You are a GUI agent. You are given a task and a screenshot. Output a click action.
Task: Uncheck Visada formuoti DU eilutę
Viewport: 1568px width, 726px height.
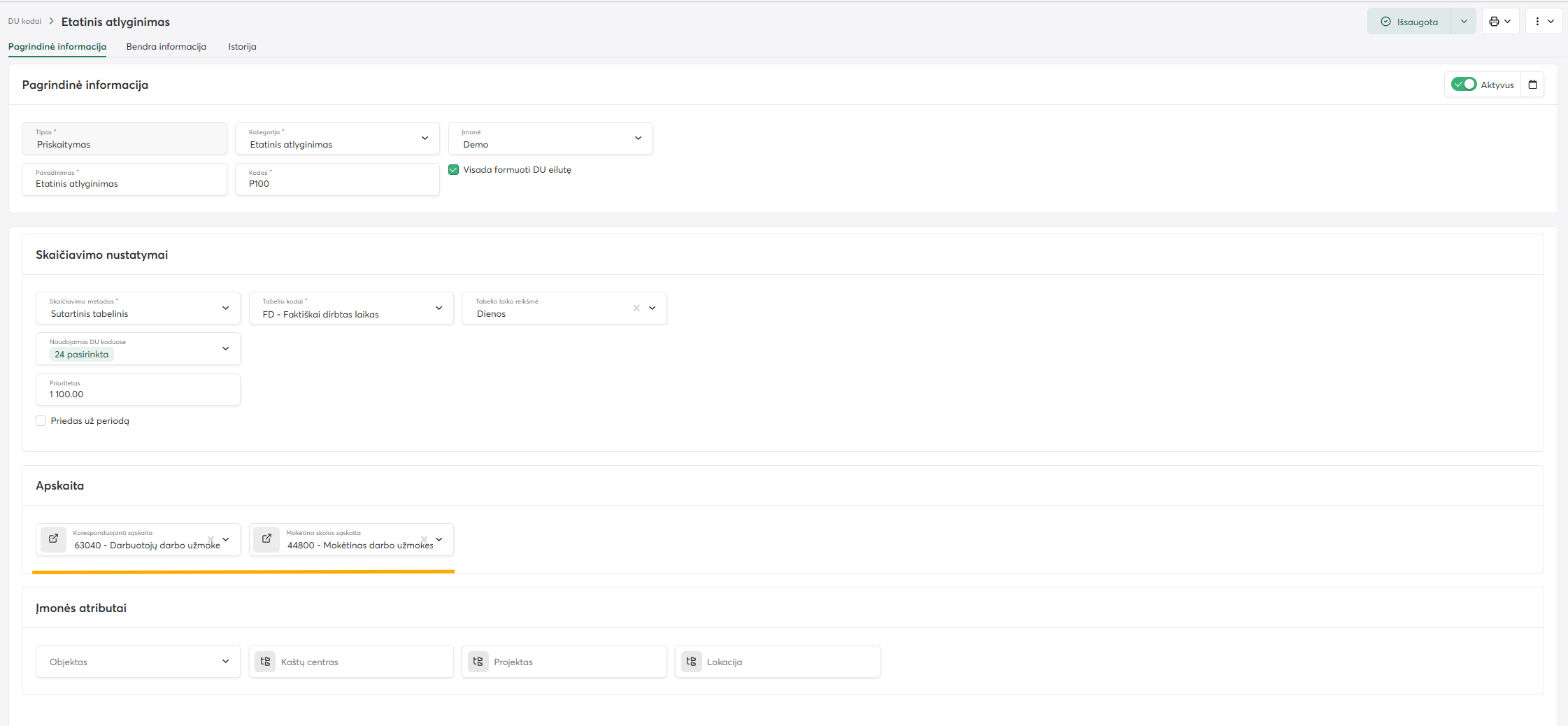coord(454,170)
